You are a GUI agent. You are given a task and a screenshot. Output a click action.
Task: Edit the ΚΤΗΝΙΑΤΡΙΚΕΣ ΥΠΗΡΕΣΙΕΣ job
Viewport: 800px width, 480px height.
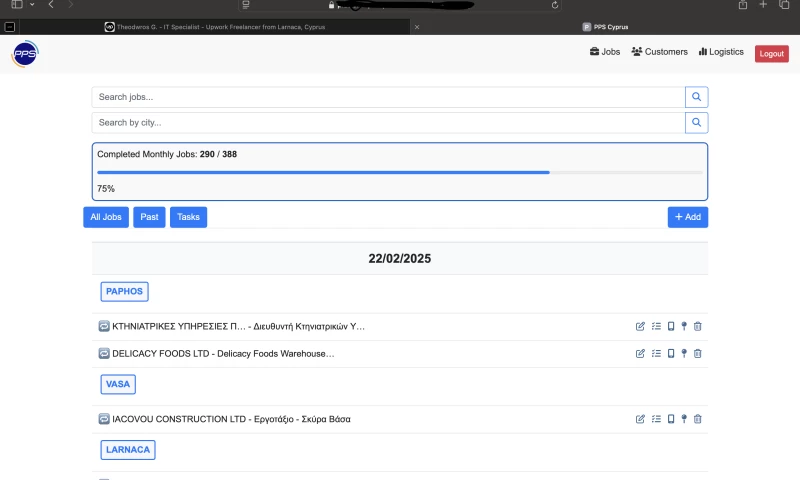(x=640, y=326)
